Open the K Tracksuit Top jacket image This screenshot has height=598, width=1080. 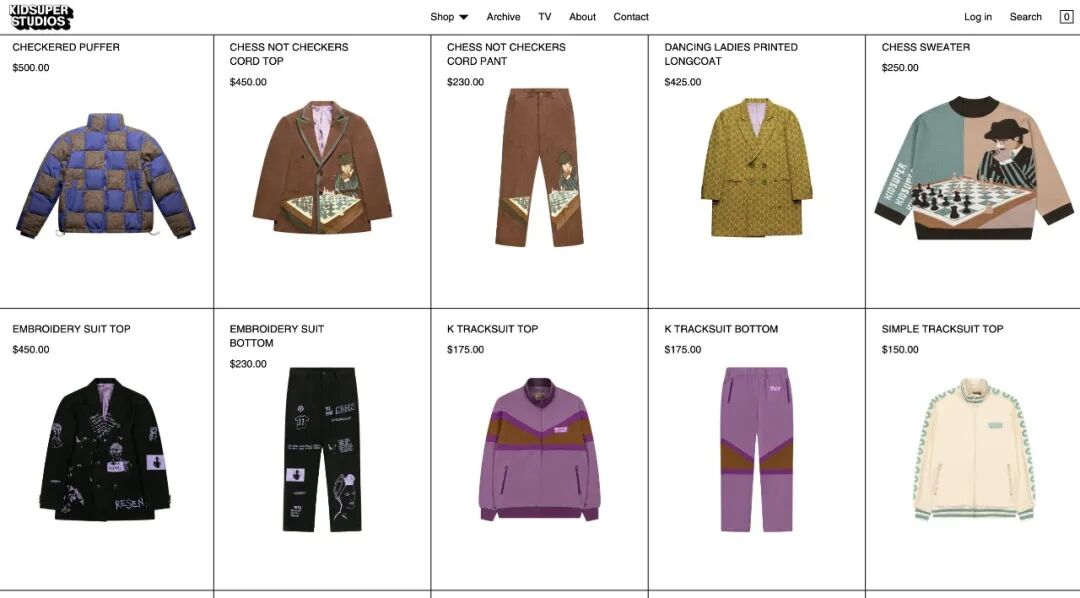(539, 449)
